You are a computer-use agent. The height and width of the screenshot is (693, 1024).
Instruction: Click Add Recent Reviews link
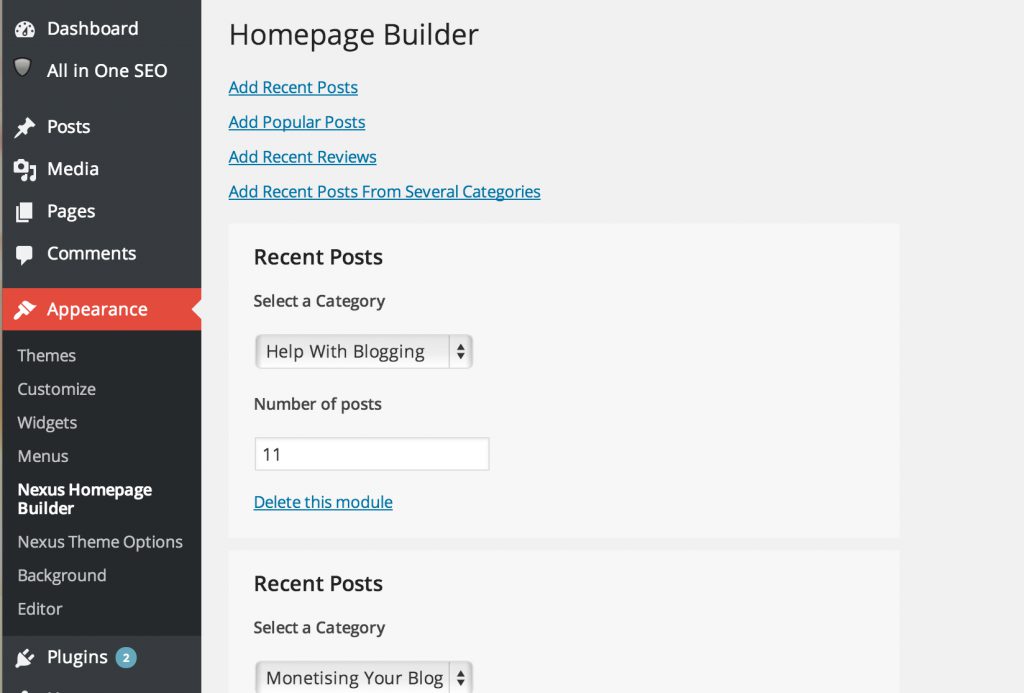[302, 157]
